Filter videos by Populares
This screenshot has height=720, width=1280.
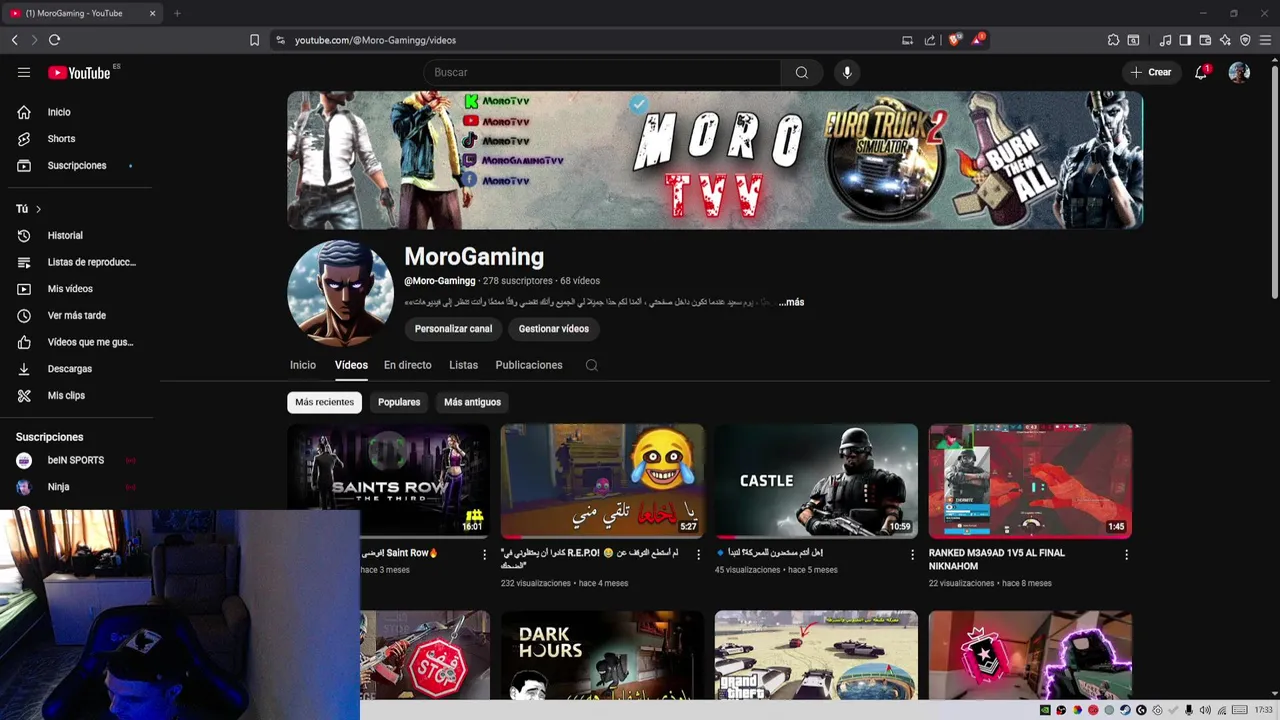[x=399, y=402]
